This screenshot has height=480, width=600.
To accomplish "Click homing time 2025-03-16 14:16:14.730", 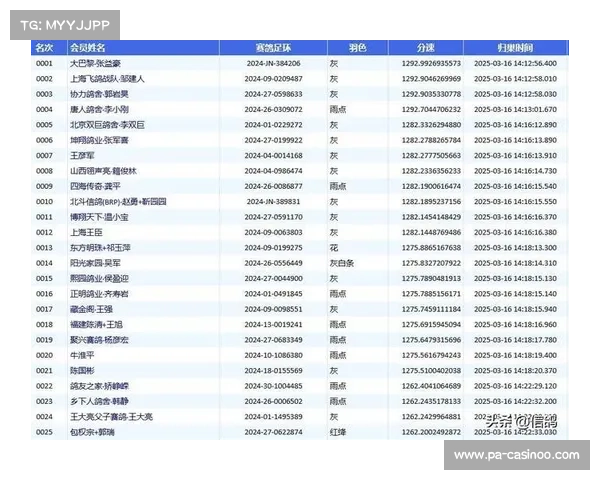I will coord(515,171).
